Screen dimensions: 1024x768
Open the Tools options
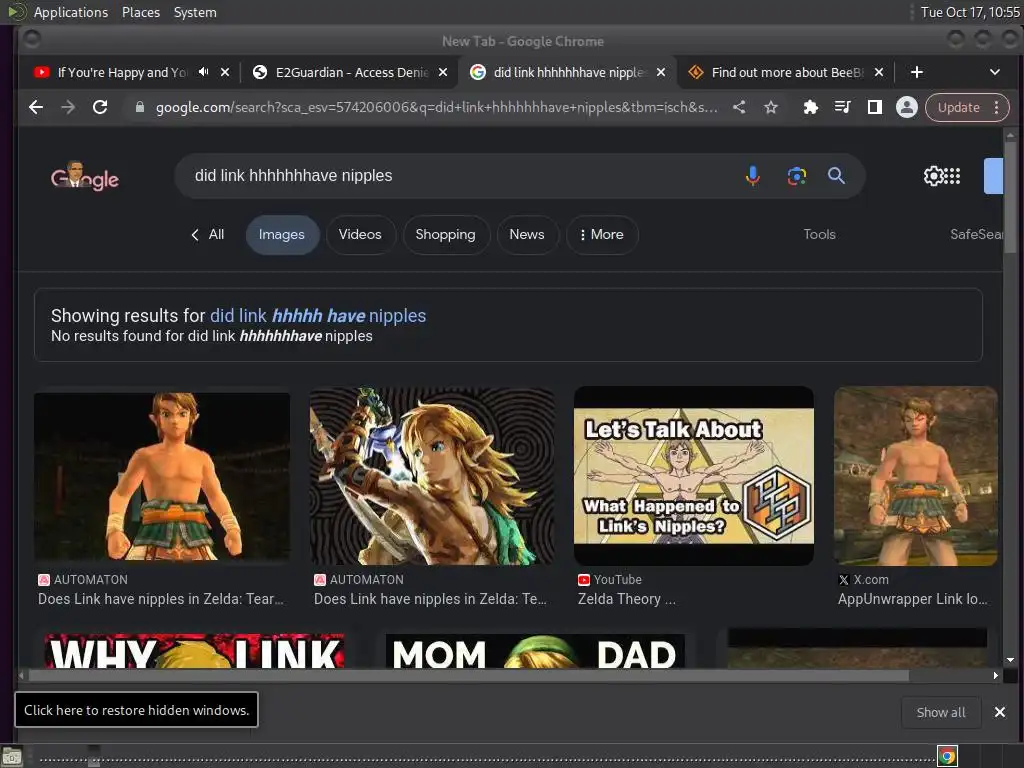(x=819, y=234)
